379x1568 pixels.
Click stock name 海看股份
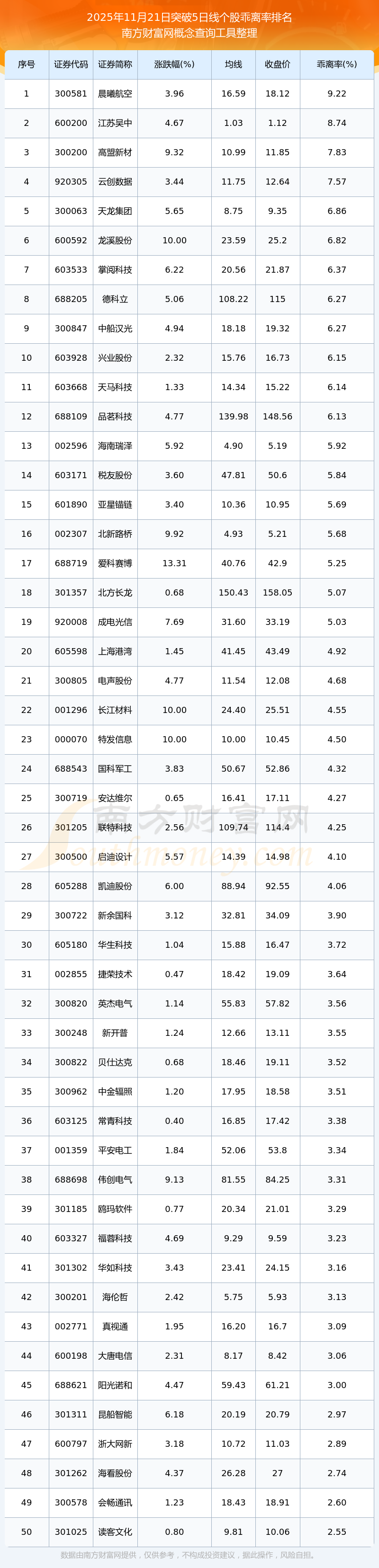click(115, 1474)
